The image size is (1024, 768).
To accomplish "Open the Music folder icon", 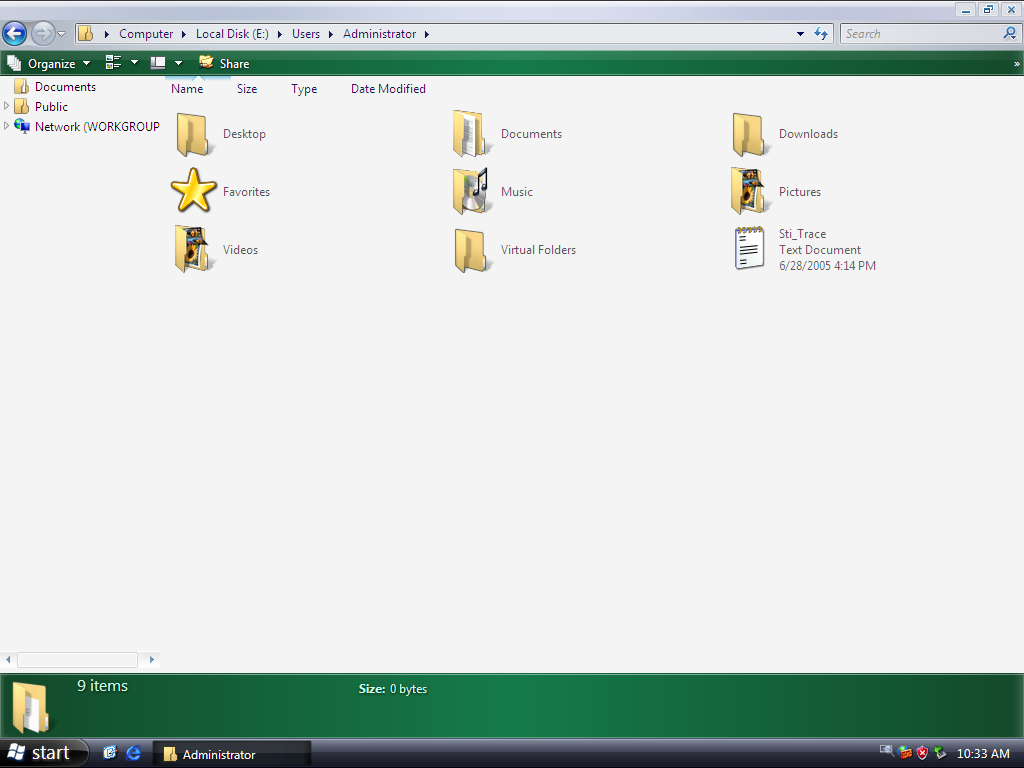I will point(471,191).
